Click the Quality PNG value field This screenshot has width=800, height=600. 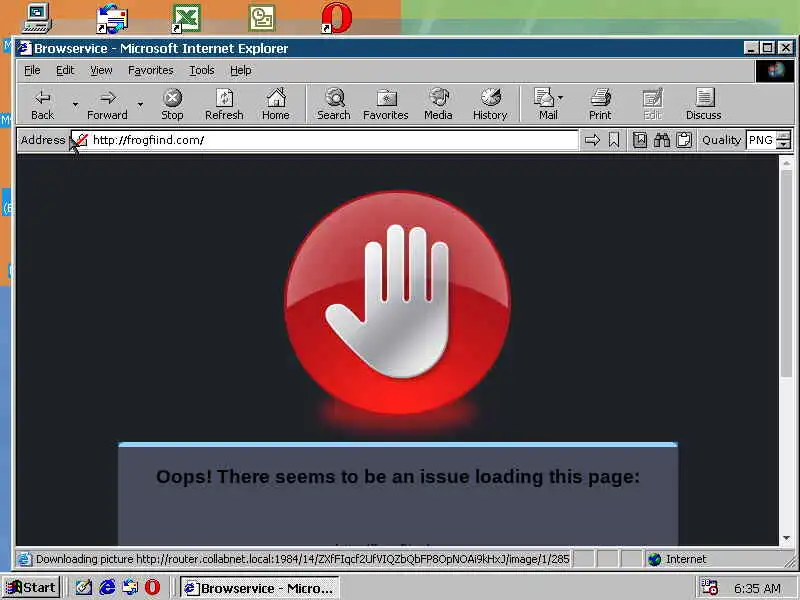click(761, 140)
